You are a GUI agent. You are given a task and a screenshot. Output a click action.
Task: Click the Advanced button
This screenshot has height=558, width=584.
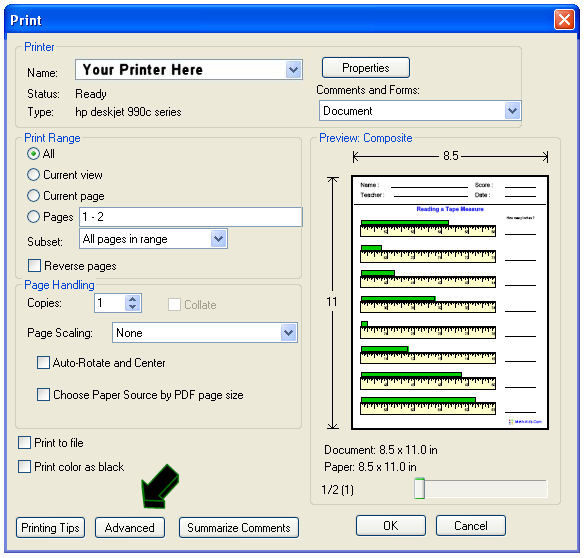[130, 527]
